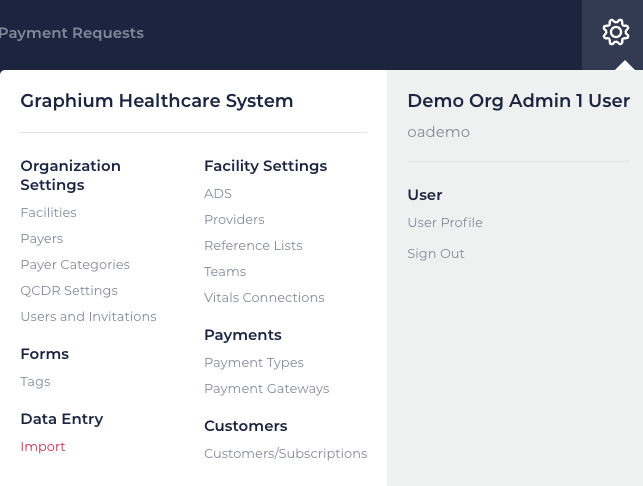This screenshot has height=486, width=643.
Task: Open Tags under Forms
Action: [35, 381]
